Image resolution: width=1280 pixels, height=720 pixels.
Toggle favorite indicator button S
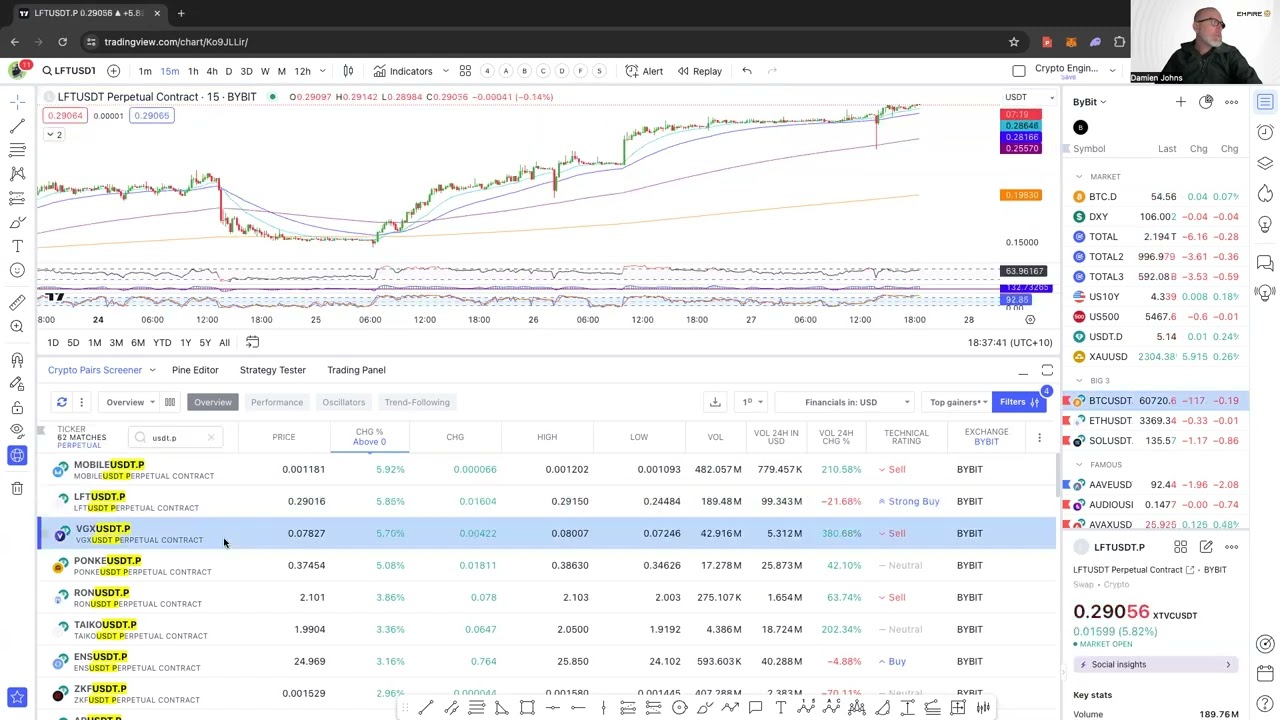[x=599, y=71]
